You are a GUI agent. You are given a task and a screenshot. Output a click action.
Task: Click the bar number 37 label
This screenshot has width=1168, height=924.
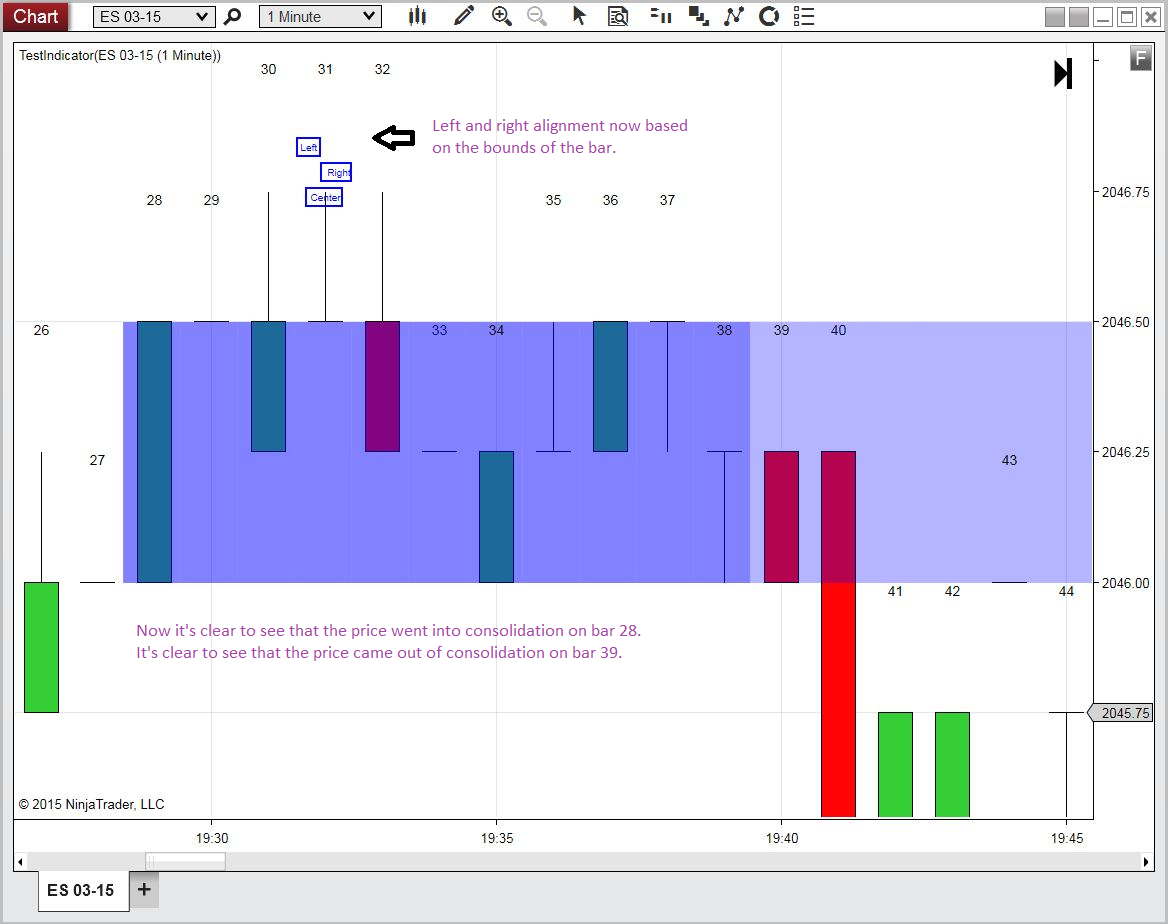tap(667, 200)
